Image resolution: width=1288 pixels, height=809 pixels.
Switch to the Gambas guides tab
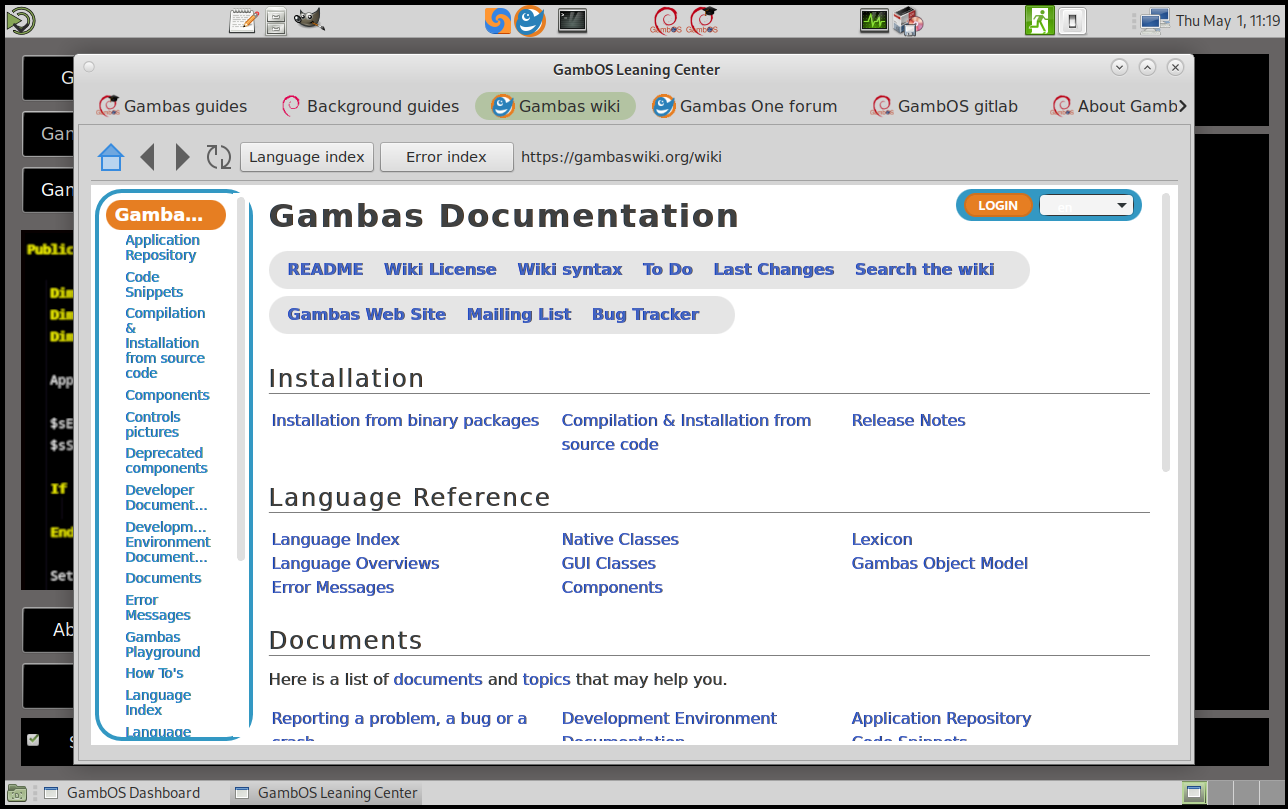tap(171, 106)
